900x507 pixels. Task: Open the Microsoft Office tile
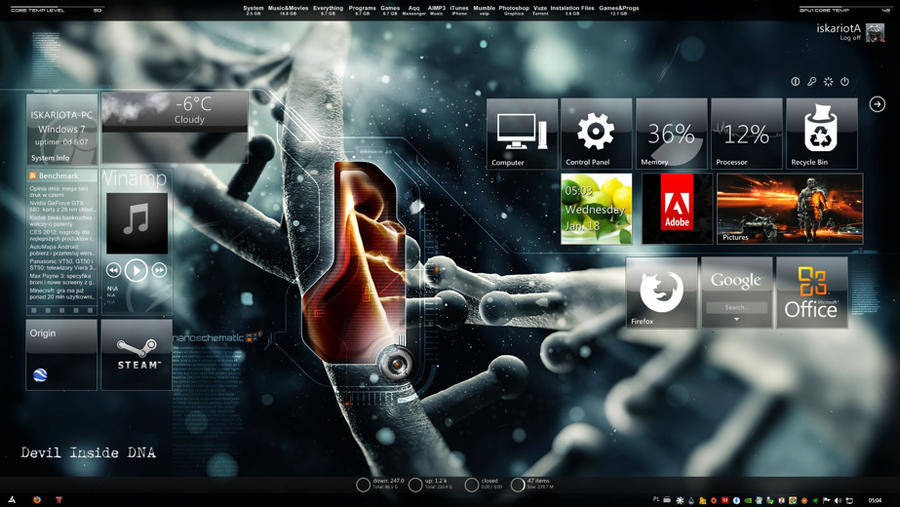coord(812,292)
